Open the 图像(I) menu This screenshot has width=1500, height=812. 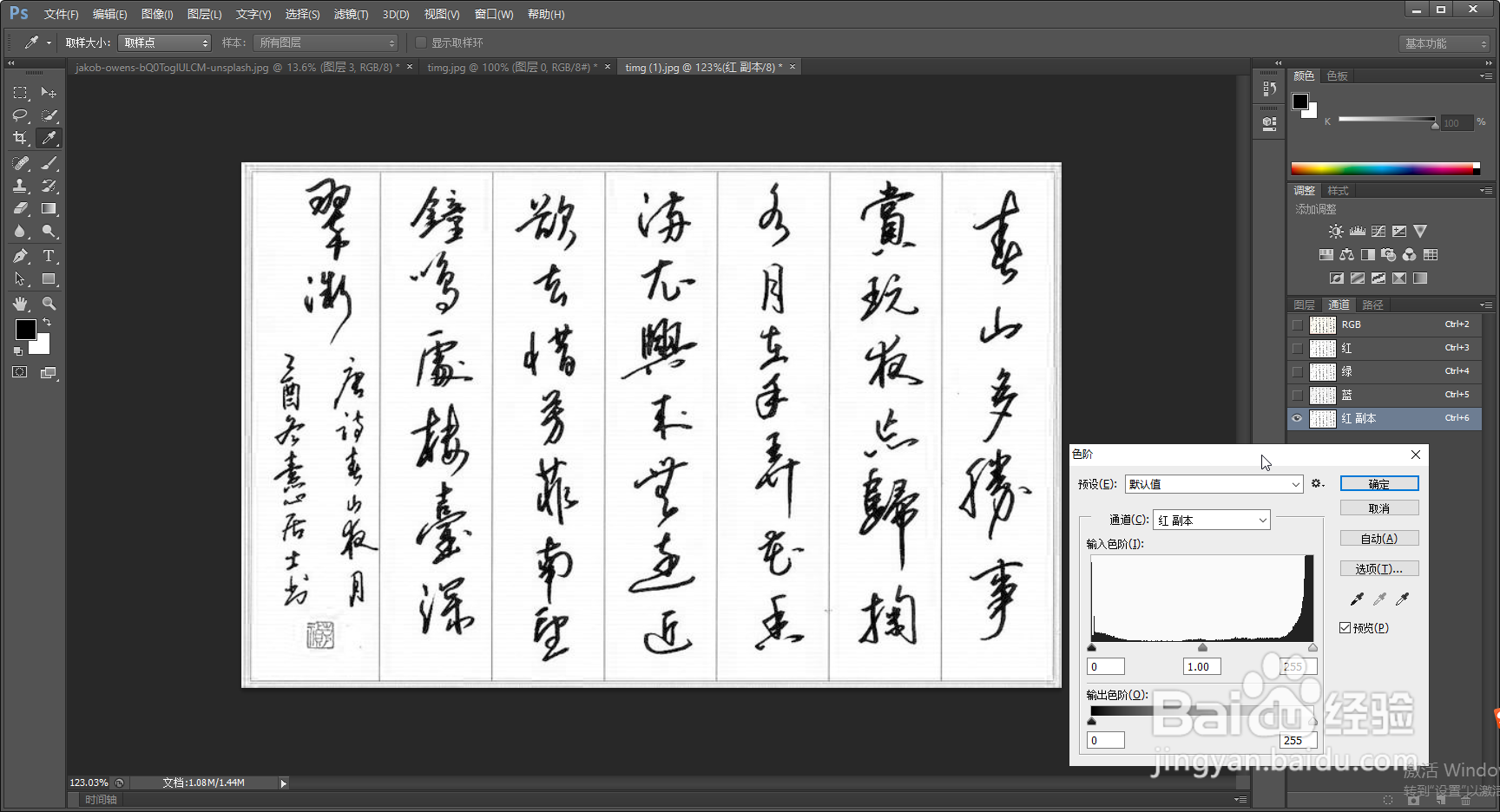[x=157, y=14]
